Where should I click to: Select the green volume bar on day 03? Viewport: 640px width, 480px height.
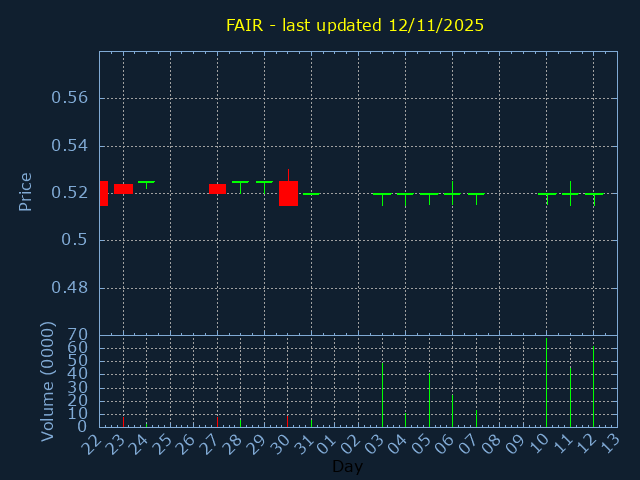tap(382, 395)
